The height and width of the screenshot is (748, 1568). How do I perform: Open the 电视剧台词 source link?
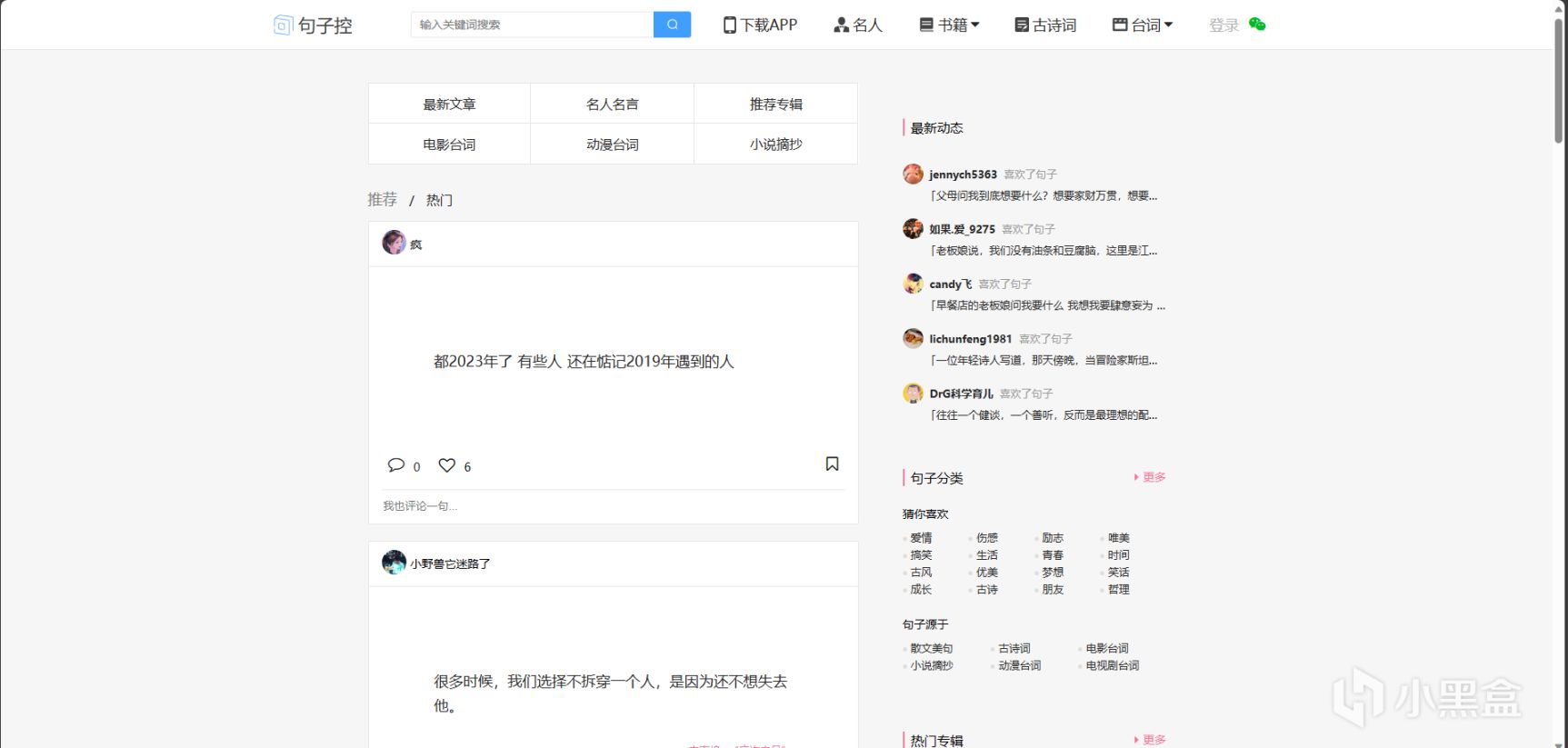coord(1113,666)
